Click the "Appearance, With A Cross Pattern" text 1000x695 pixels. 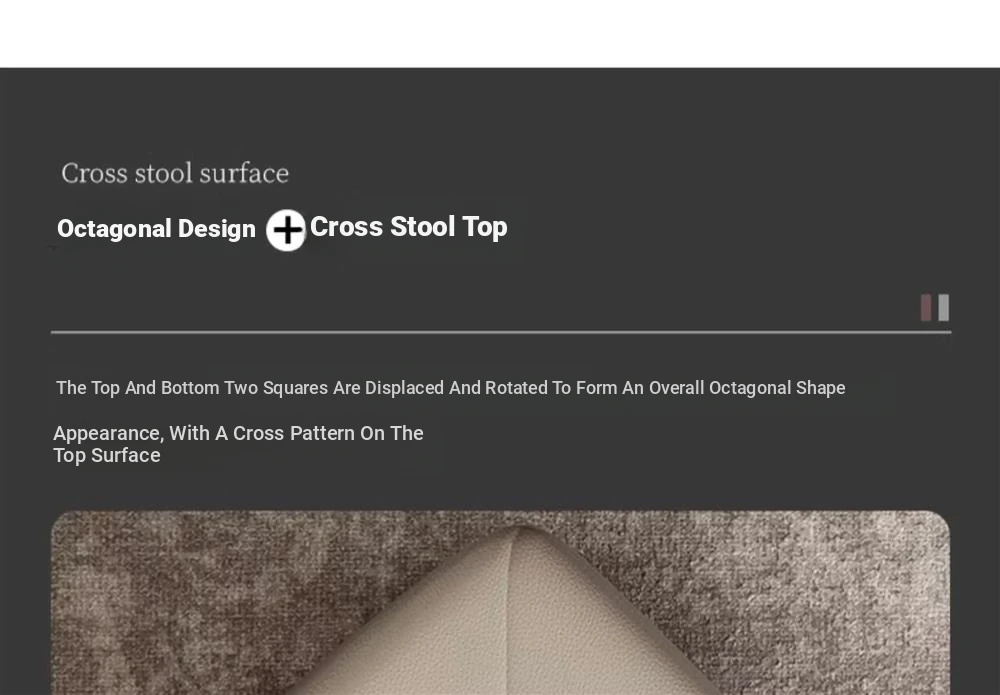(238, 434)
